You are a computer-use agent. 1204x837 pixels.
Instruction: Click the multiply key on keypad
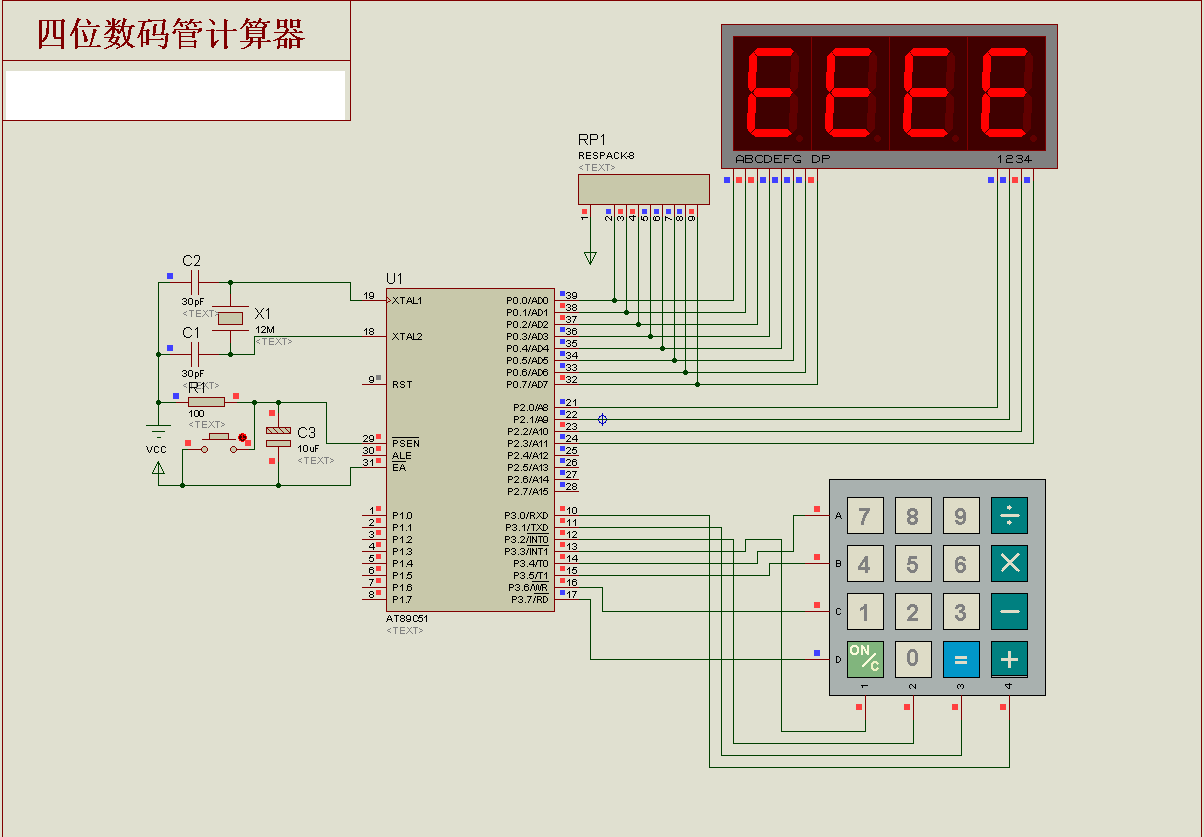point(1010,564)
